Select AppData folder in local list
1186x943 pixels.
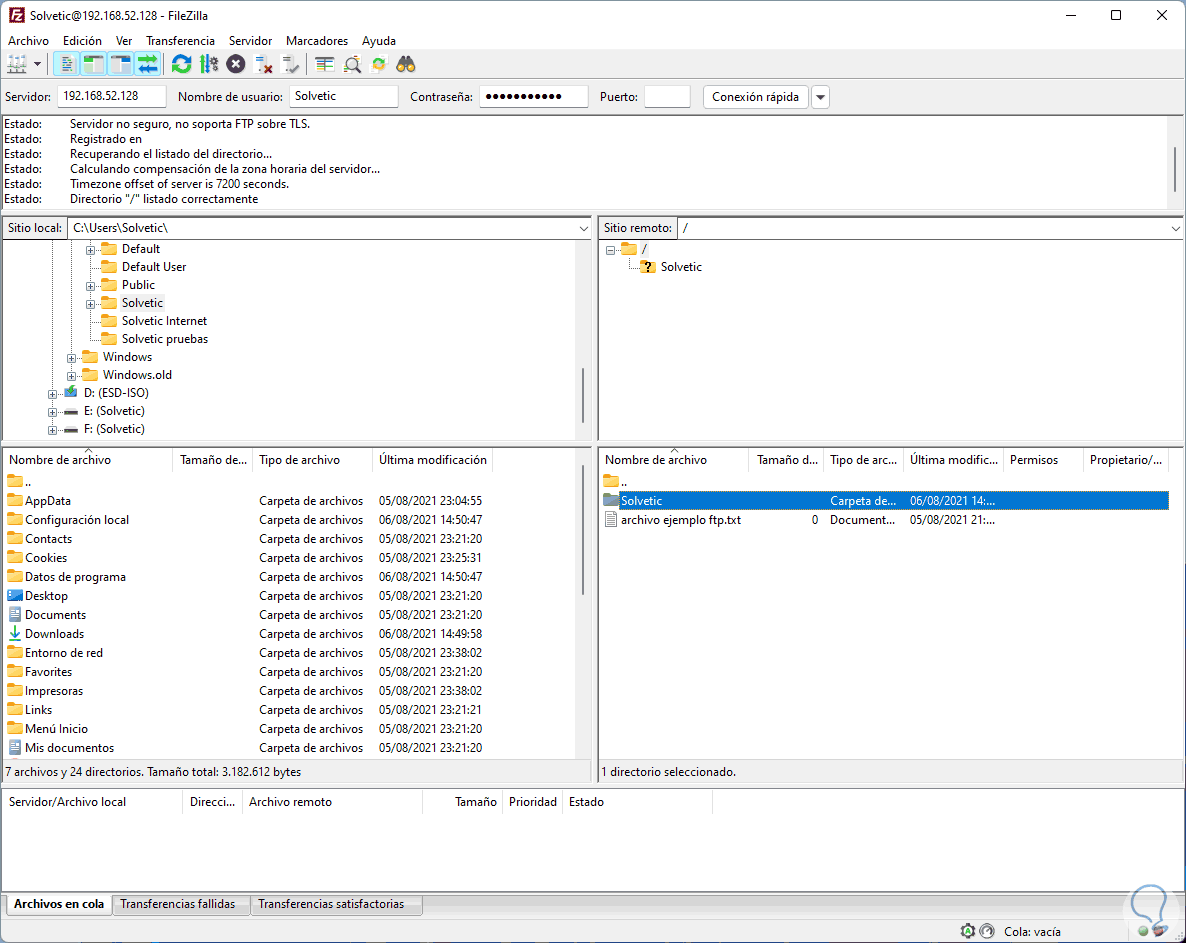[x=48, y=501]
